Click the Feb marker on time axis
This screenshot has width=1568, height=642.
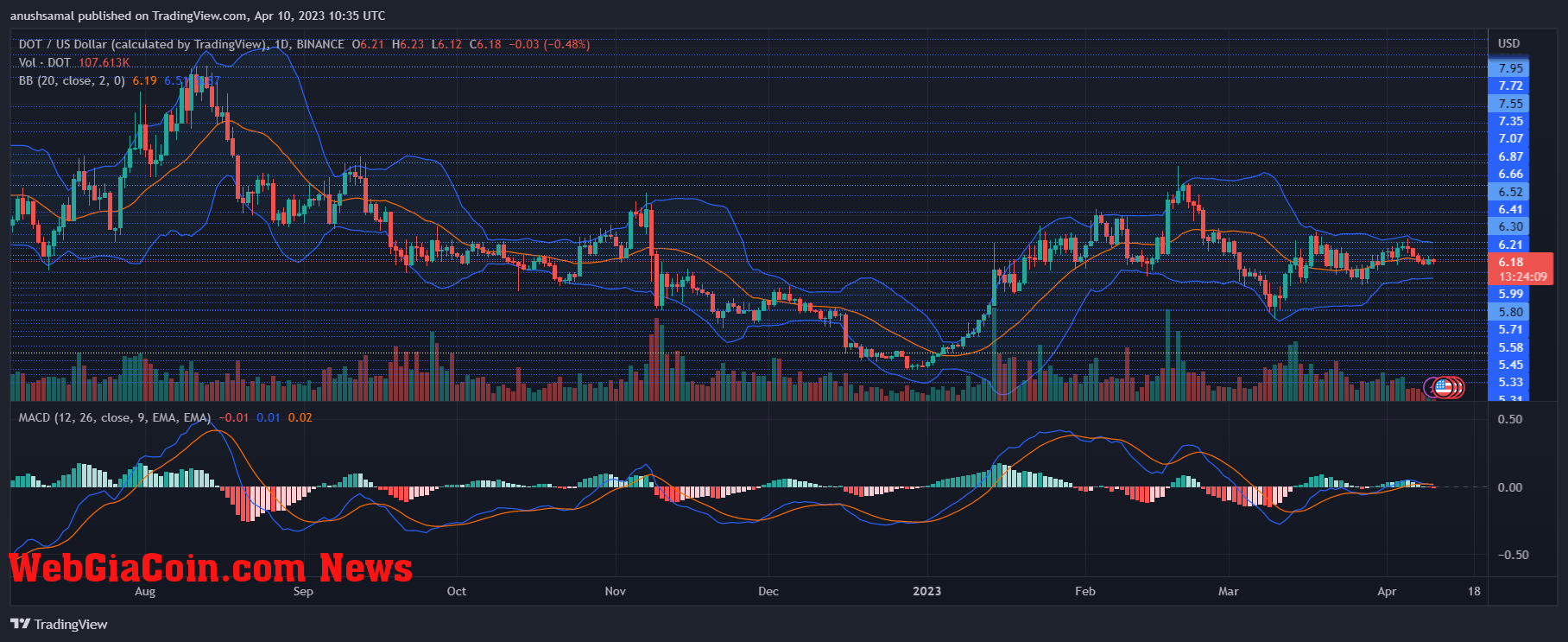tap(1084, 591)
